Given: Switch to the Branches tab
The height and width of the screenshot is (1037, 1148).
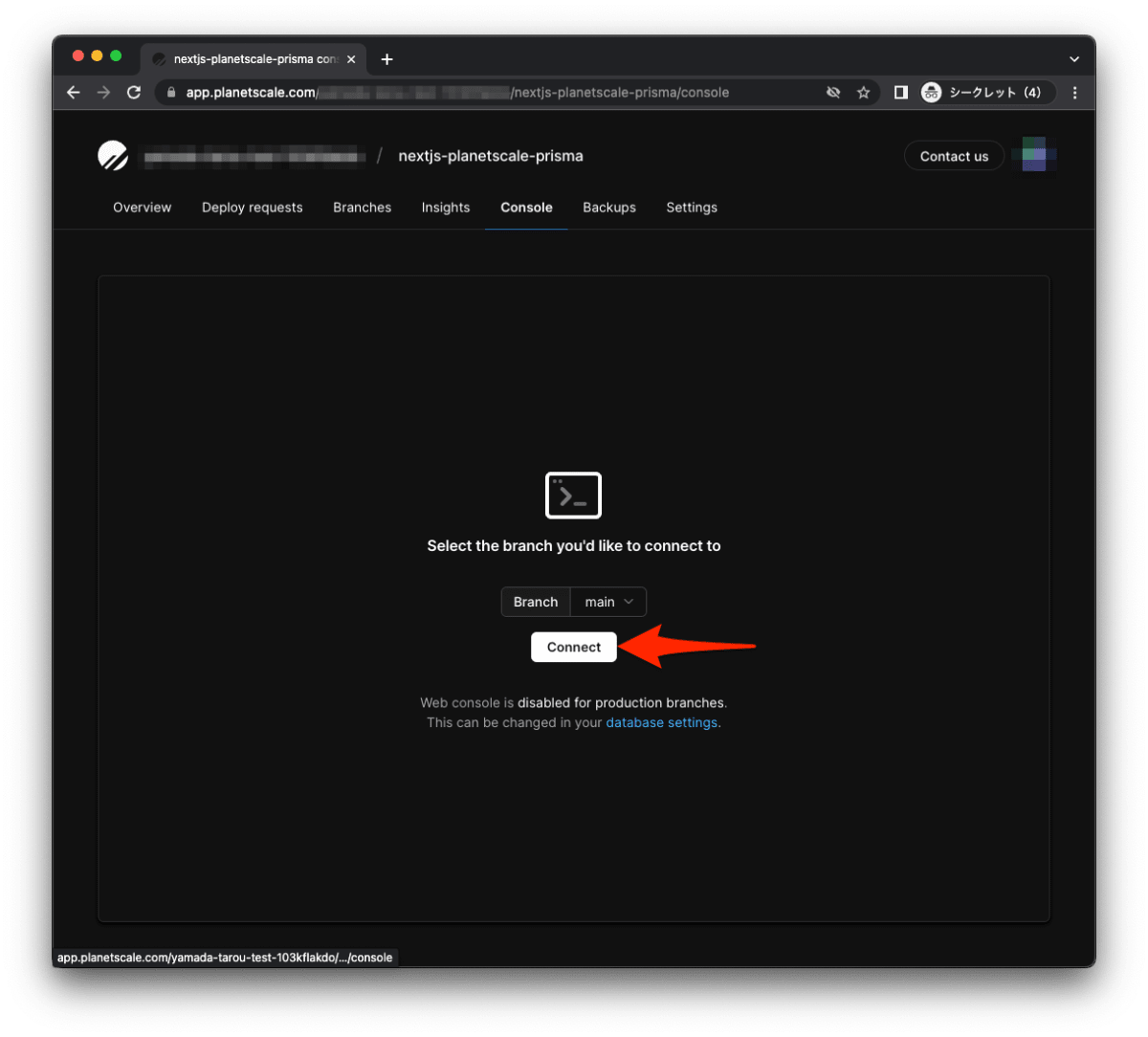Looking at the screenshot, I should point(363,208).
